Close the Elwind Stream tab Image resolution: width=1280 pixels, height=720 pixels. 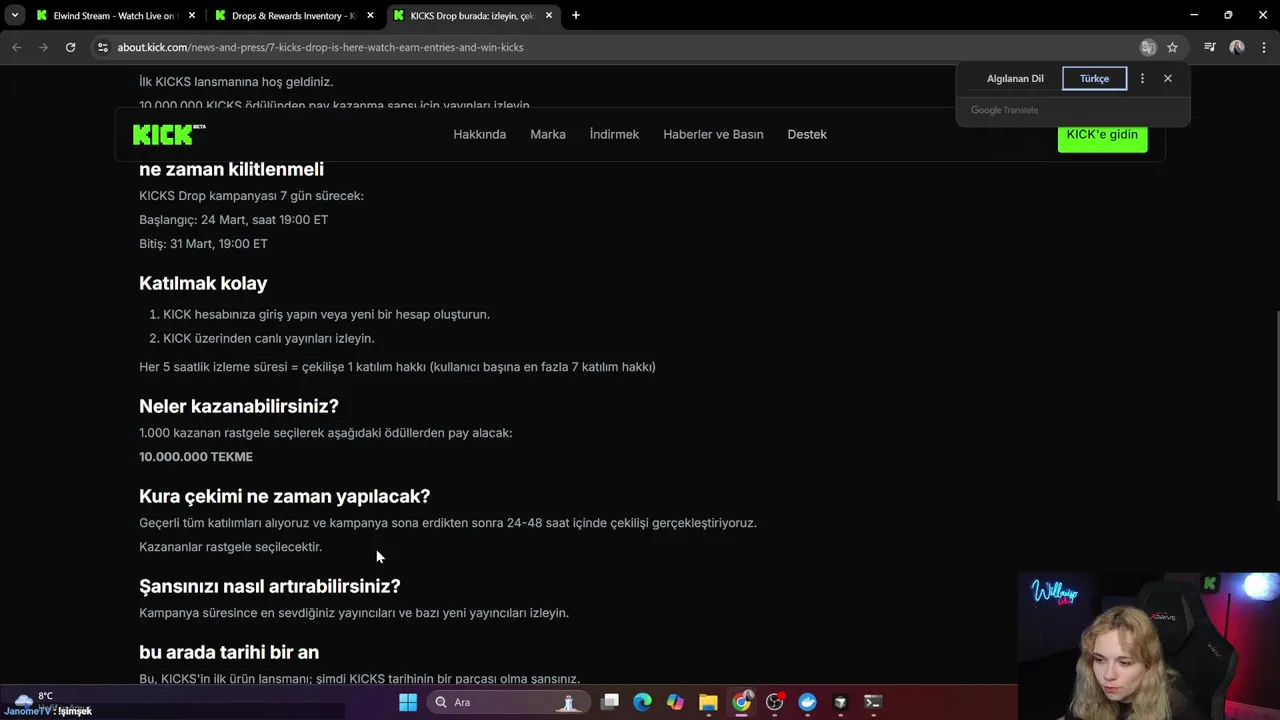(192, 15)
